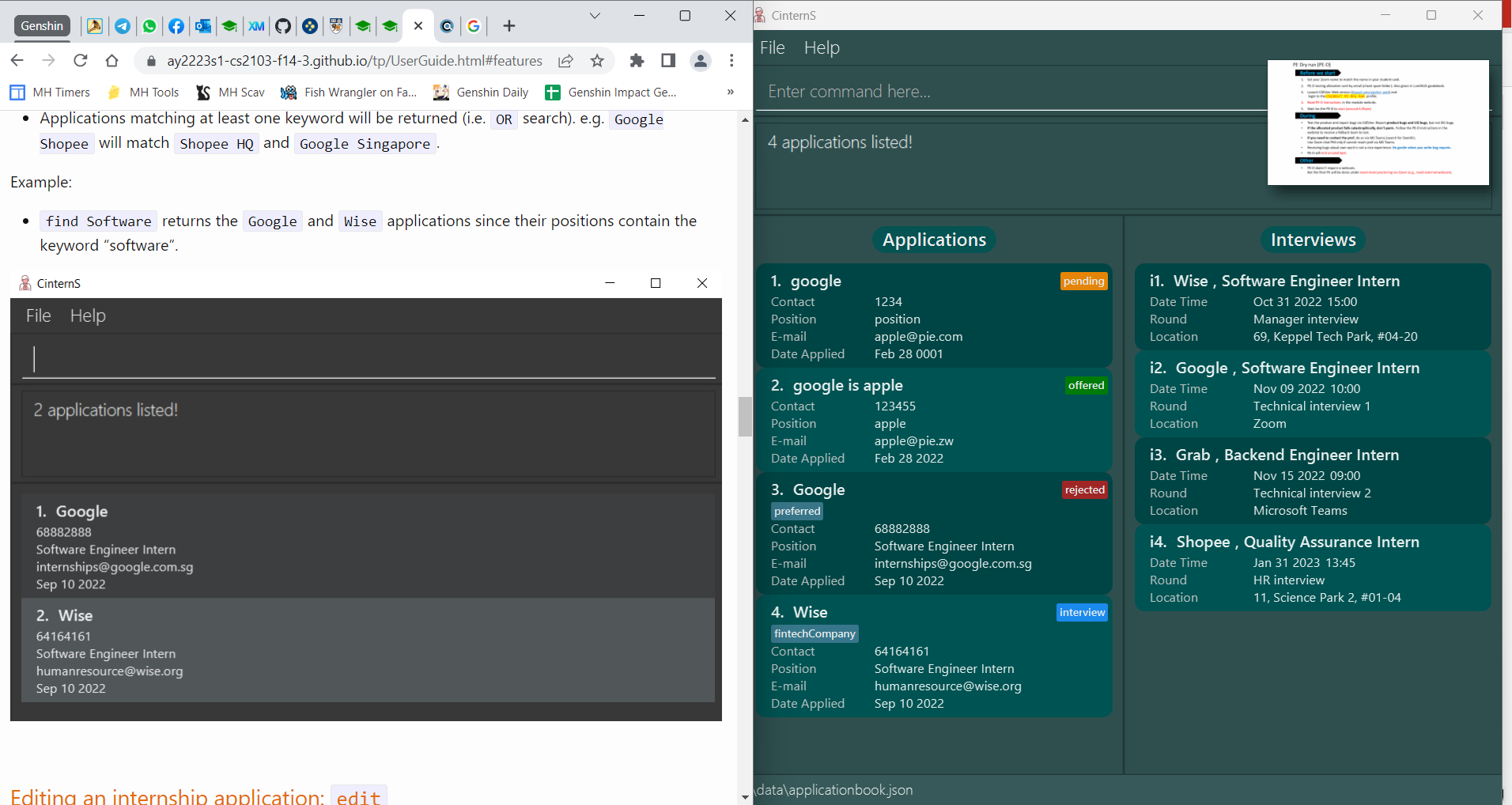Open the MH Tools bookmark
This screenshot has width=1512, height=805.
(x=143, y=93)
